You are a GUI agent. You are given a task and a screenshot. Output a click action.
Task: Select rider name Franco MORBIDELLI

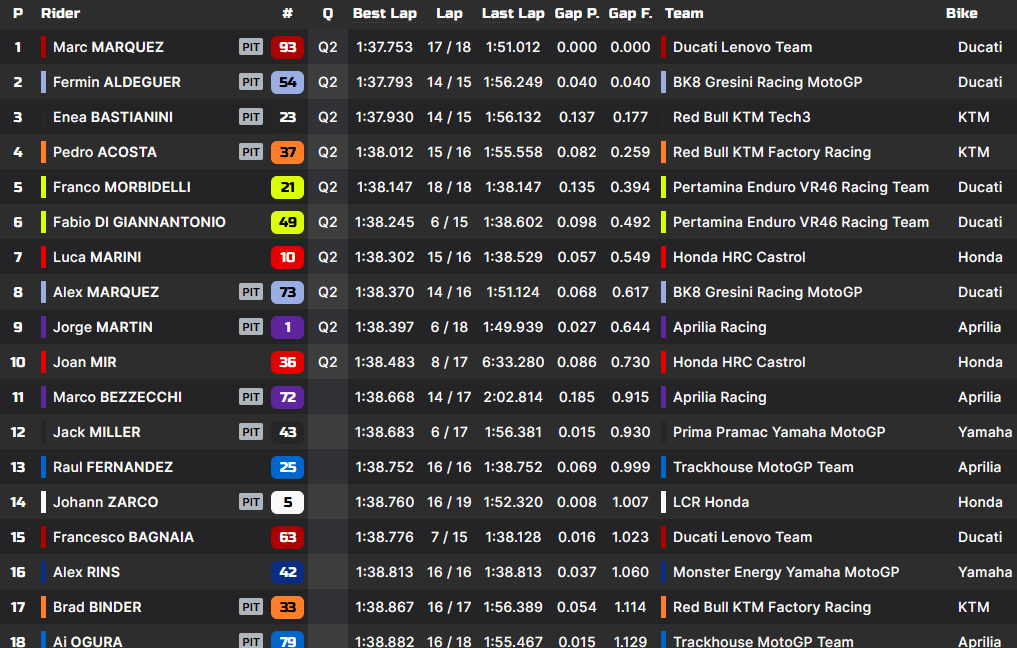pos(122,187)
